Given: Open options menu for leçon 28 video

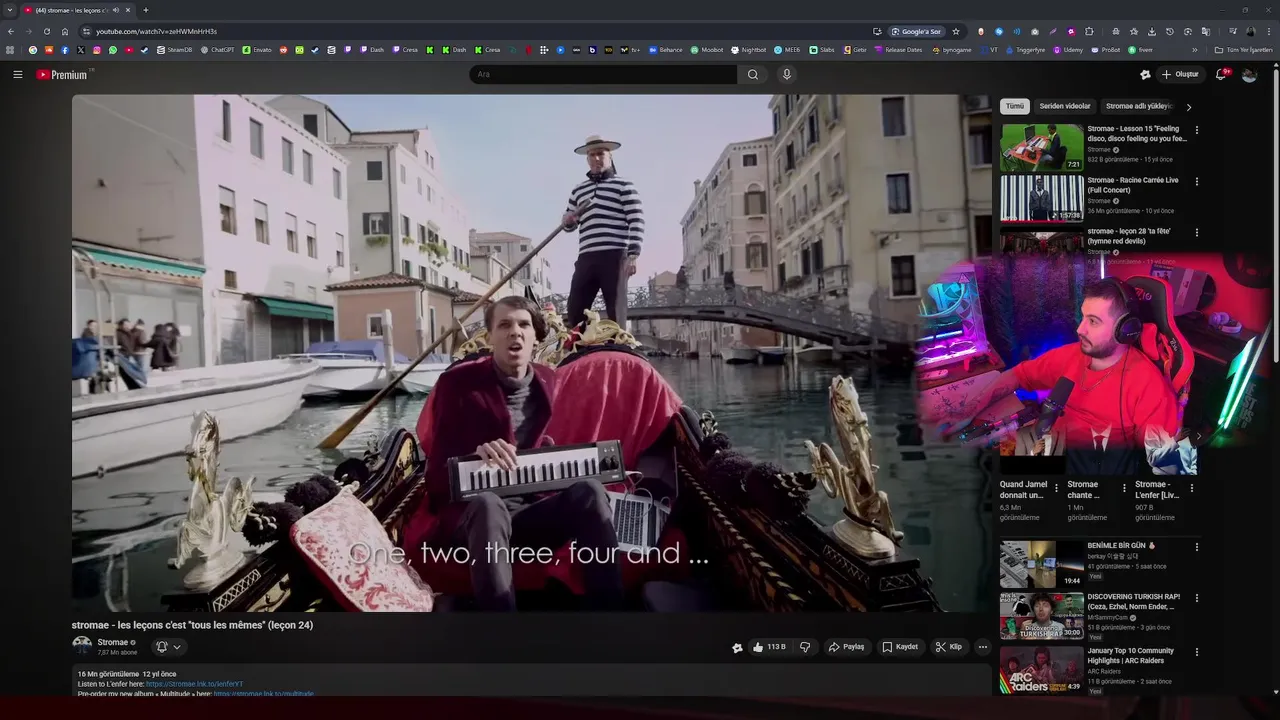Looking at the screenshot, I should click(1196, 233).
